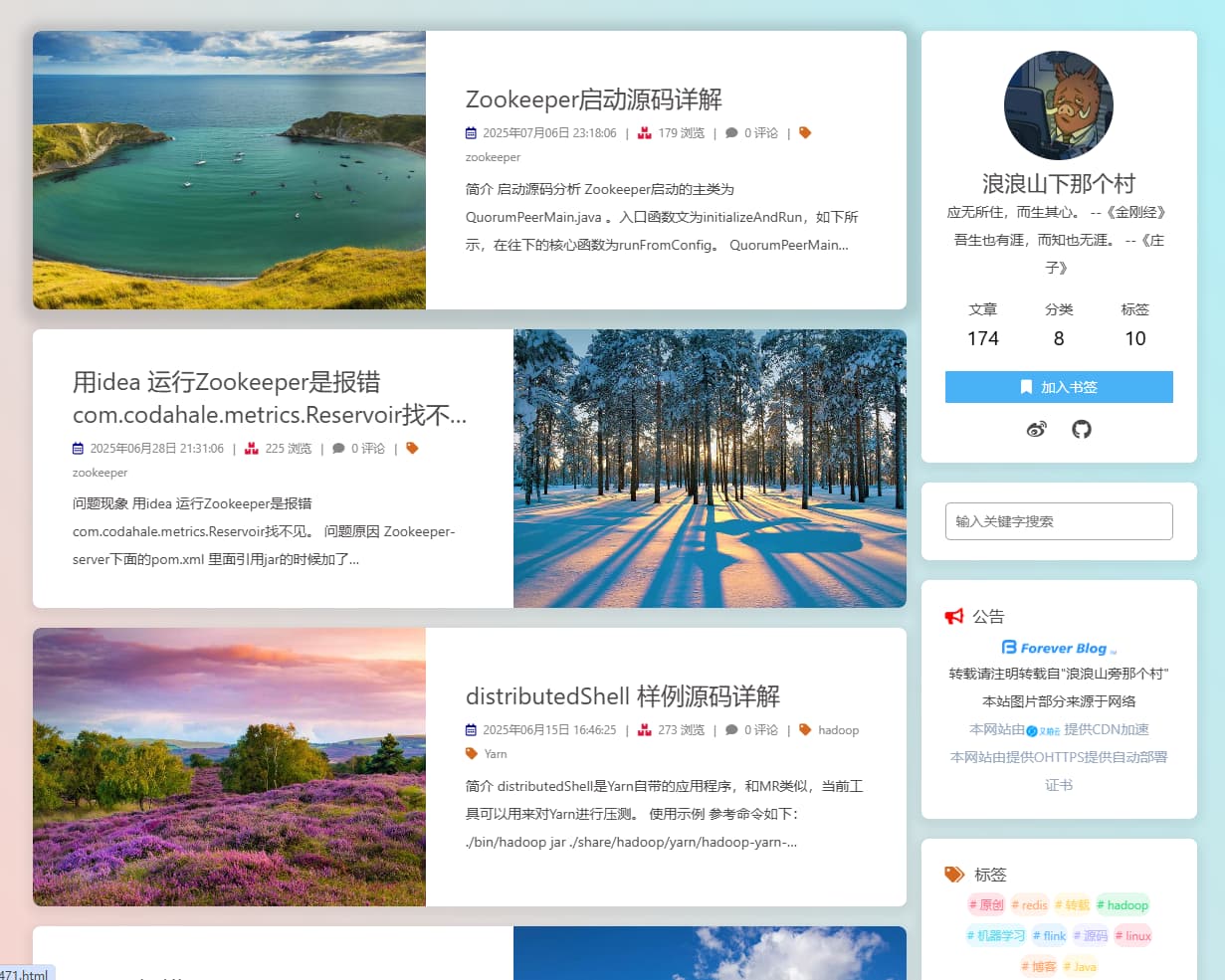Click the orange tag icon on the first post
Screen dimensions: 1225x980
pyautogui.click(x=805, y=132)
